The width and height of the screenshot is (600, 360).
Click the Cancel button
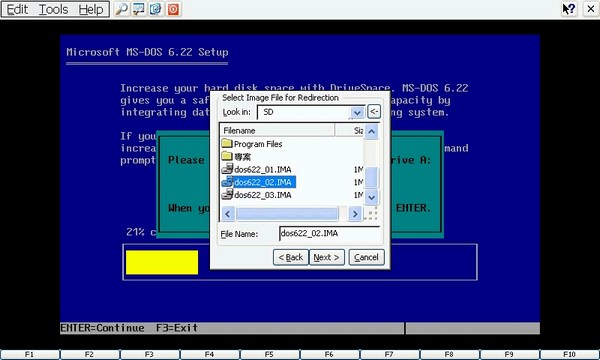[366, 257]
